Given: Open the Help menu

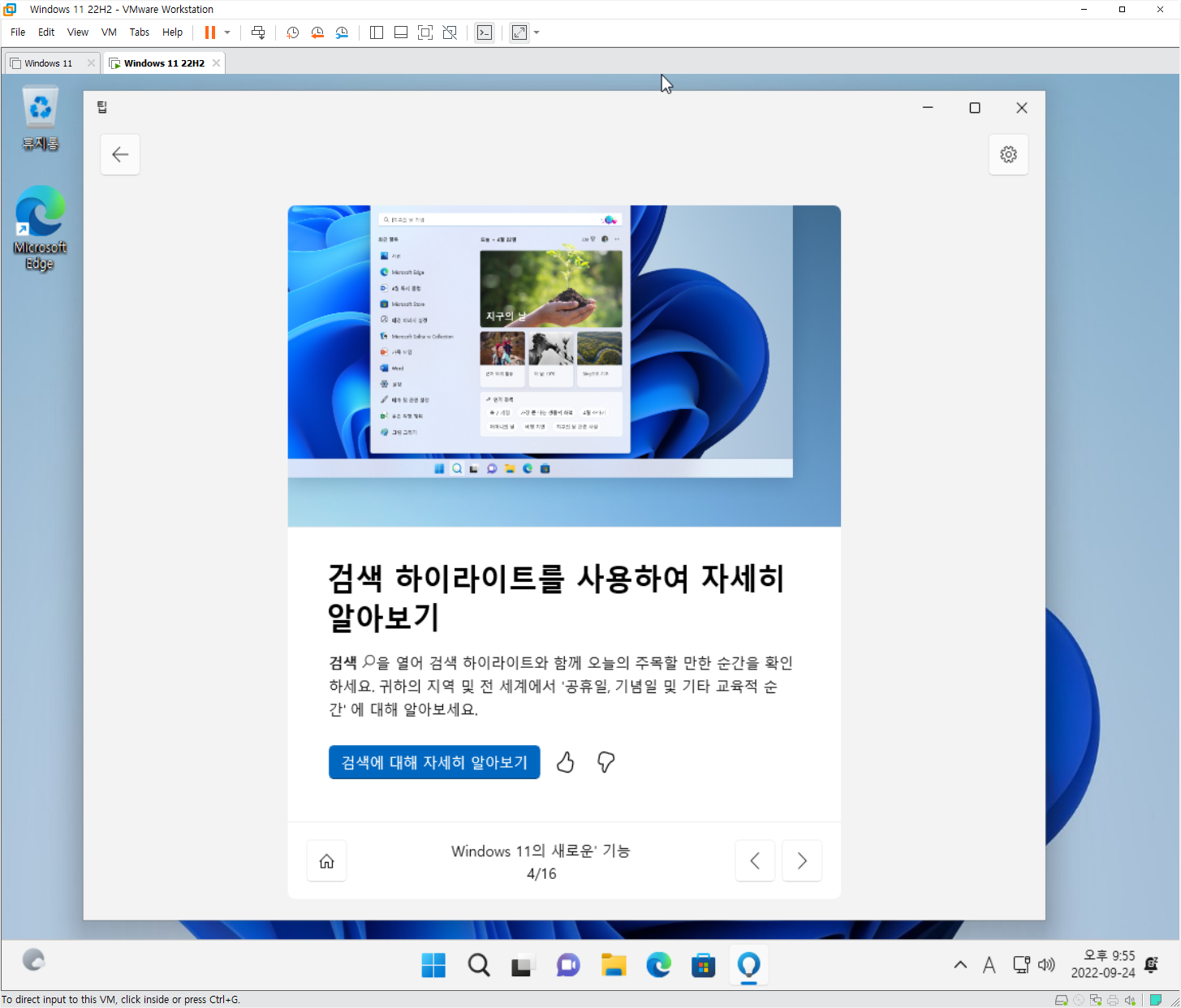Looking at the screenshot, I should [172, 32].
